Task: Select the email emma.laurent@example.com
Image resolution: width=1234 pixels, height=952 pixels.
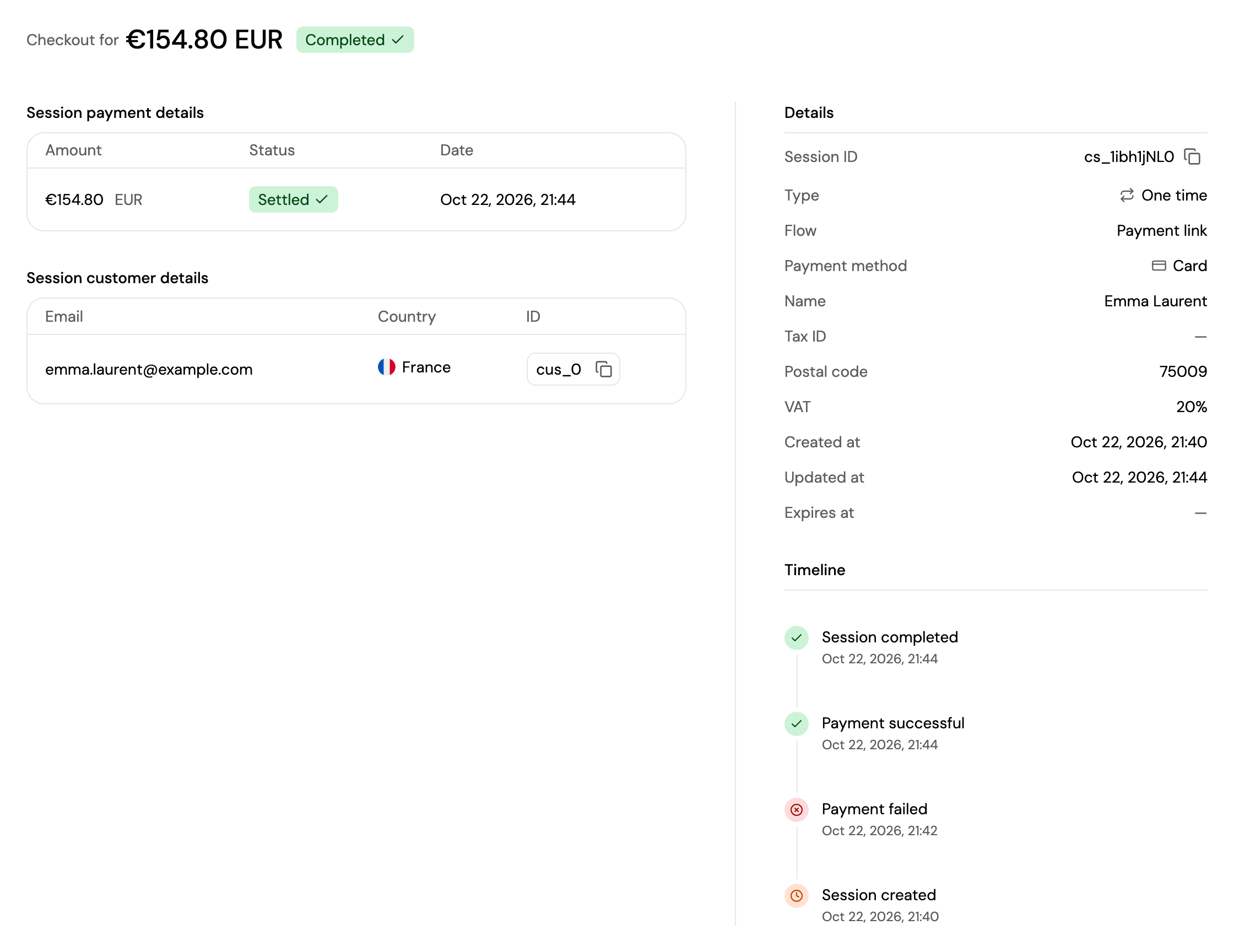Action: coord(149,370)
